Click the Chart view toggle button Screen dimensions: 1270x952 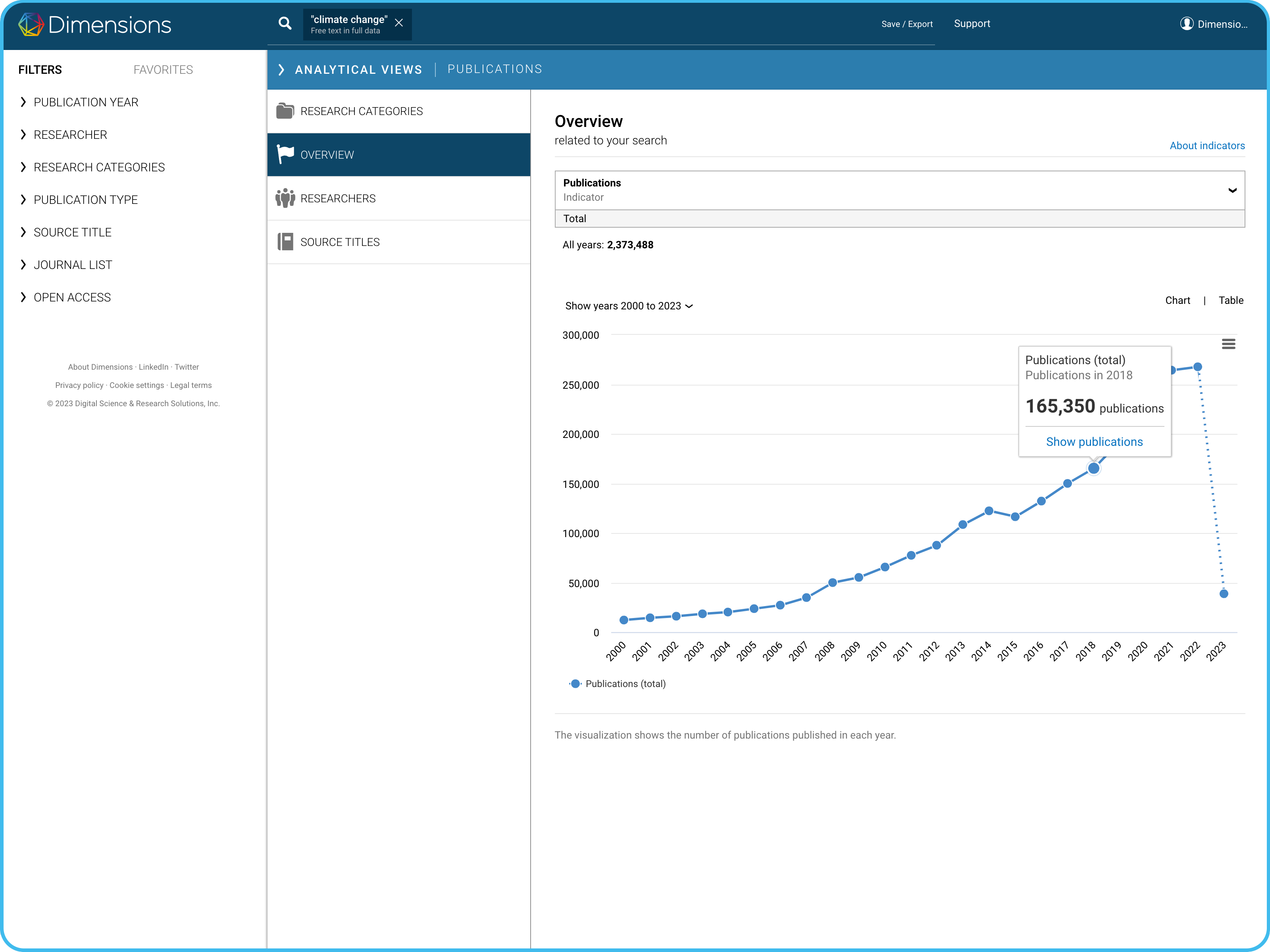pos(1176,299)
